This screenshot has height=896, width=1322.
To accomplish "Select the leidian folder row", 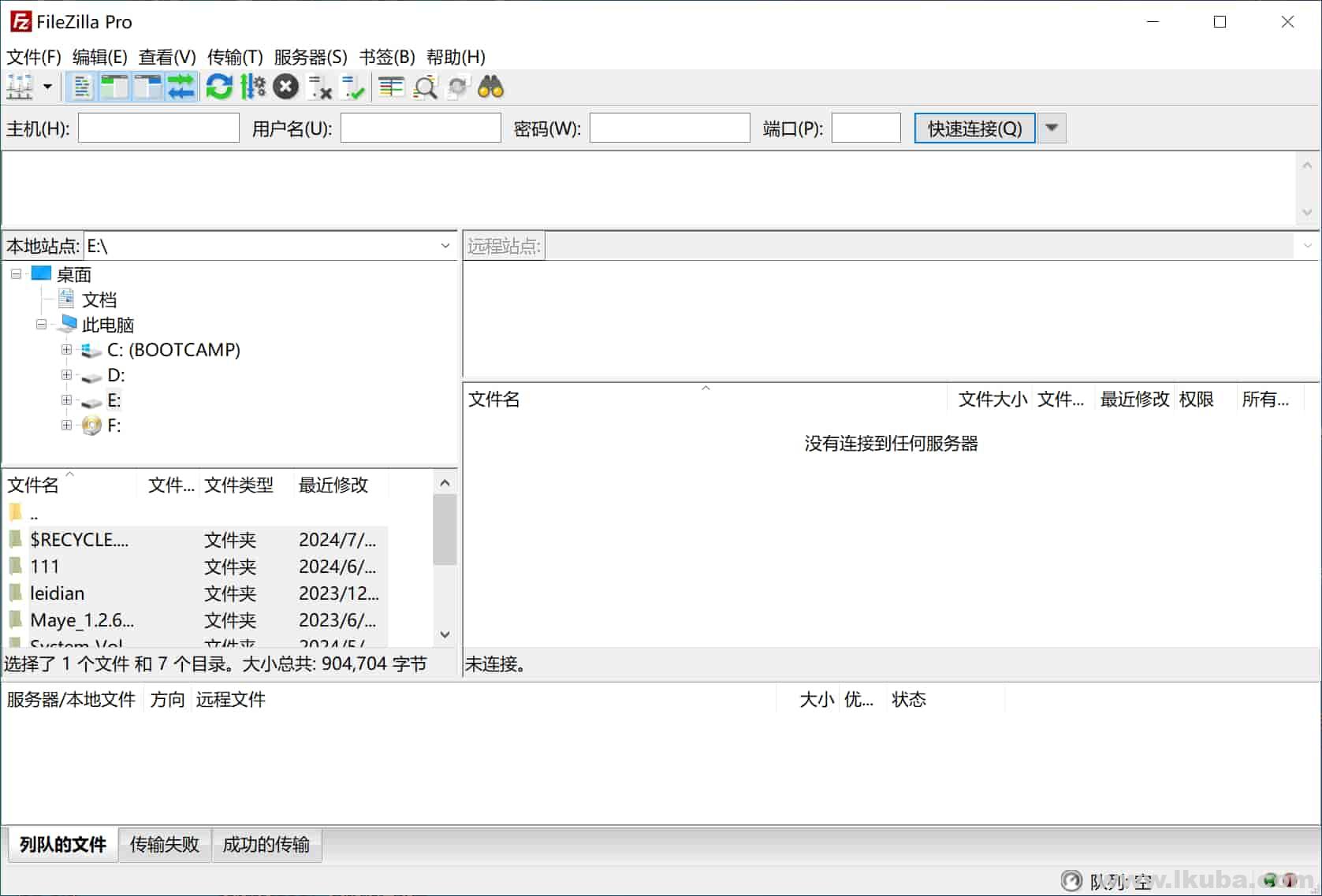I will pyautogui.click(x=196, y=593).
